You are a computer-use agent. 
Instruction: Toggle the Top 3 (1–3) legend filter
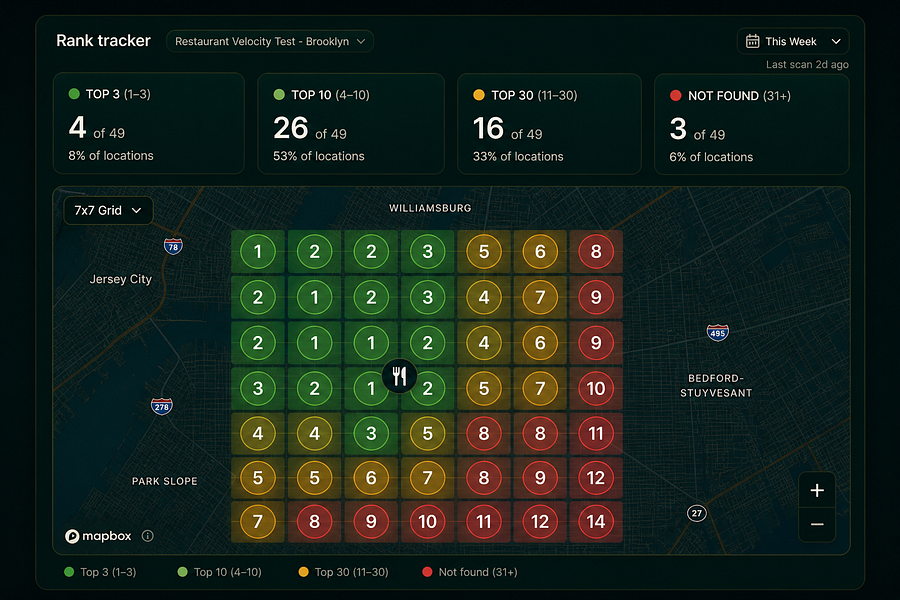[100, 572]
